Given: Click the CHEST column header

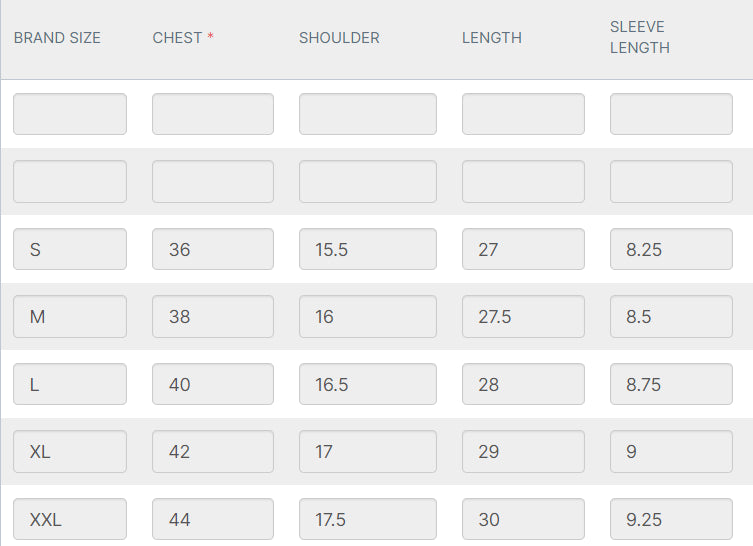Looking at the screenshot, I should (178, 38).
